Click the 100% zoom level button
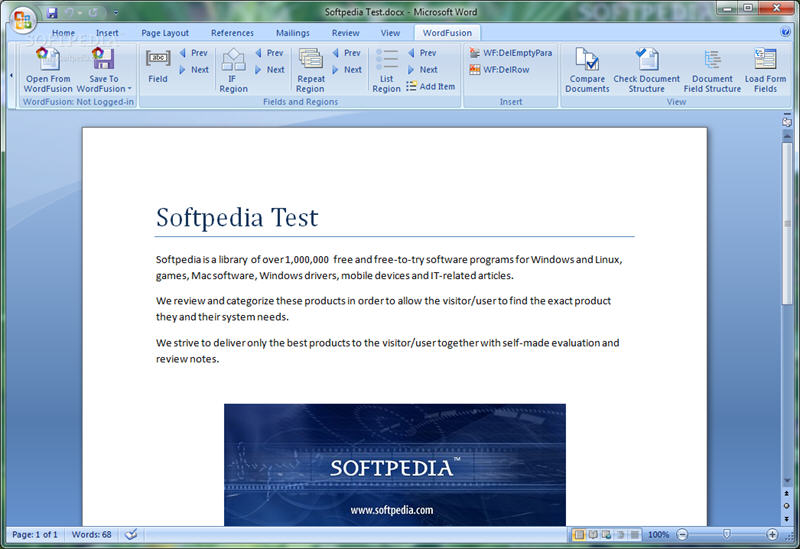 [x=658, y=535]
